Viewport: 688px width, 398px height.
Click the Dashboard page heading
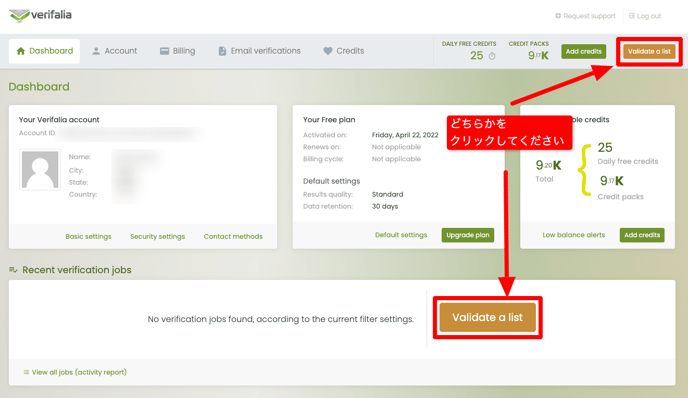39,87
